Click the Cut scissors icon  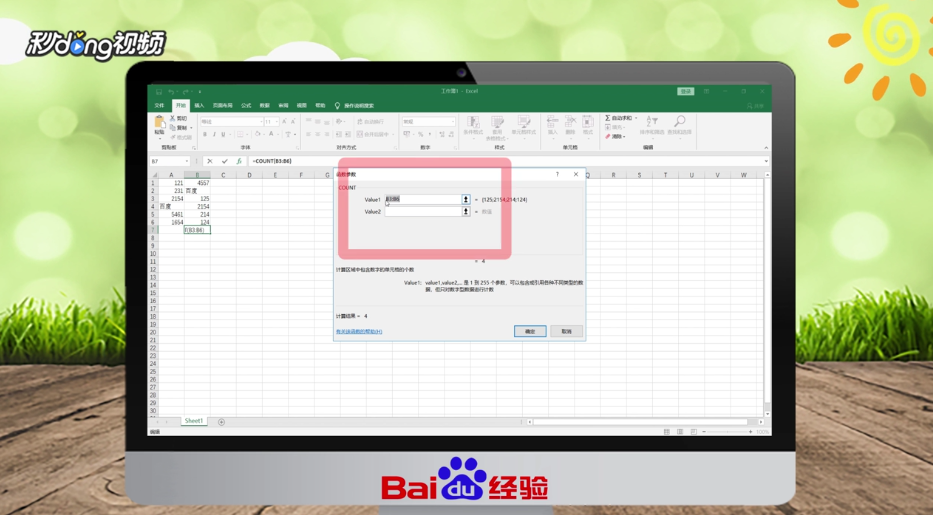click(x=173, y=118)
